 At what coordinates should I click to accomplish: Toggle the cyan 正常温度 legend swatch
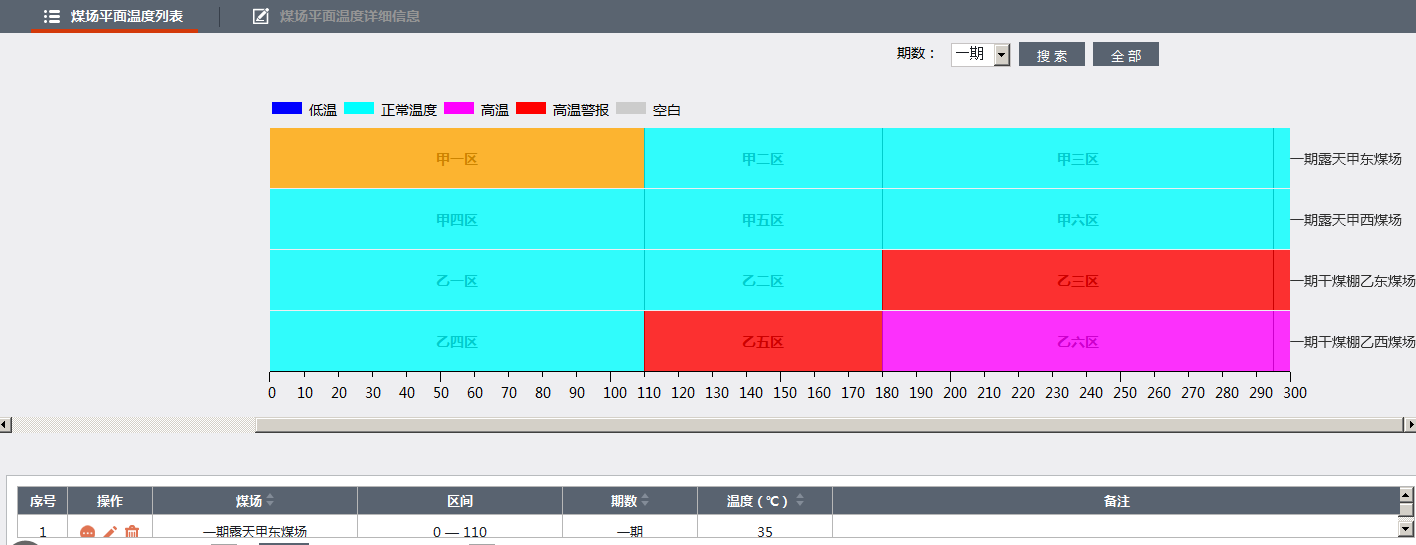pos(359,109)
